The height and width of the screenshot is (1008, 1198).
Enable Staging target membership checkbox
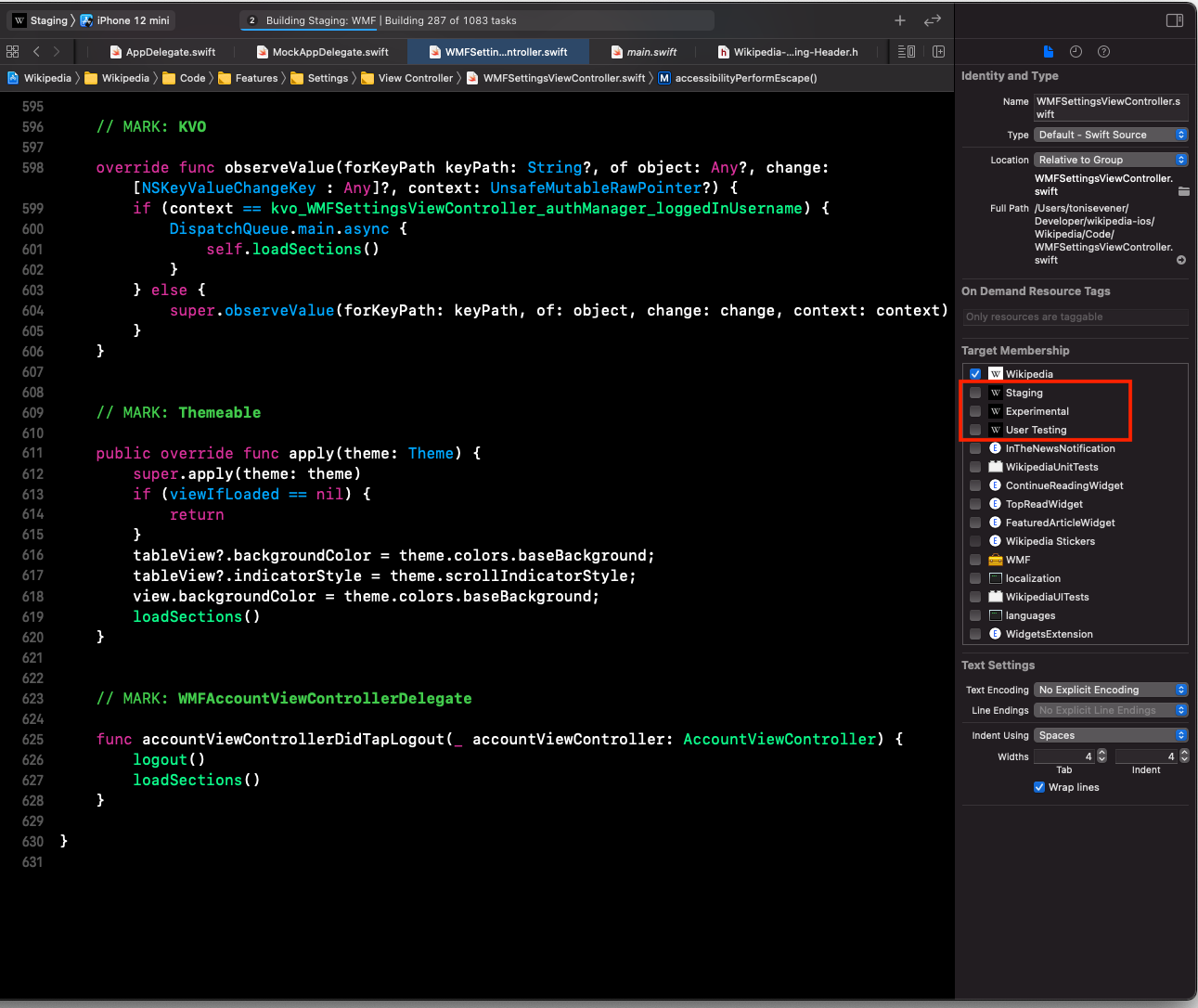point(975,393)
